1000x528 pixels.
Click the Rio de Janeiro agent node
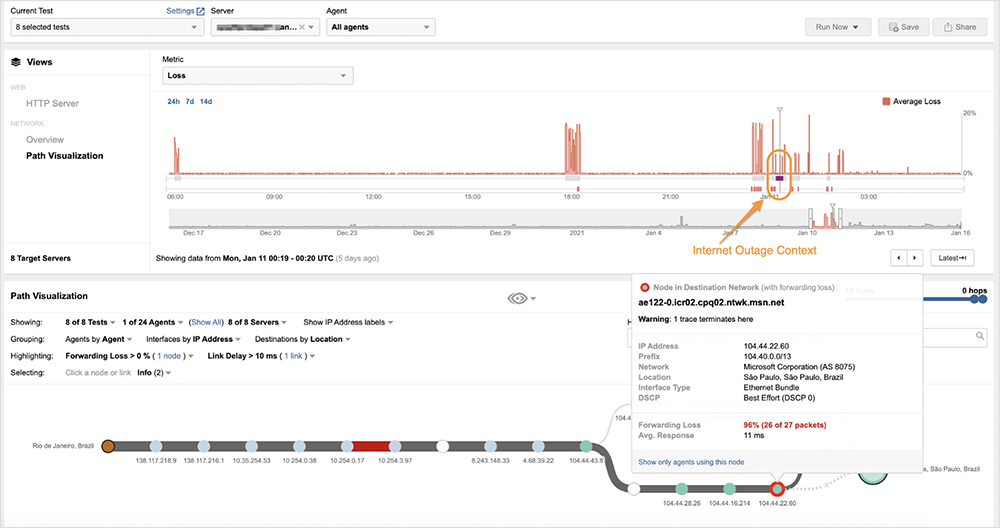tap(108, 446)
